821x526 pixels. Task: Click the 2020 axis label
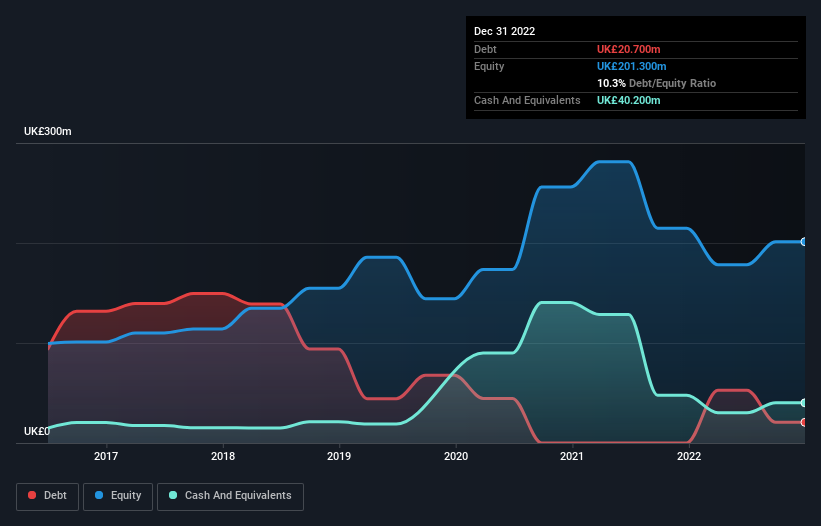click(x=456, y=456)
